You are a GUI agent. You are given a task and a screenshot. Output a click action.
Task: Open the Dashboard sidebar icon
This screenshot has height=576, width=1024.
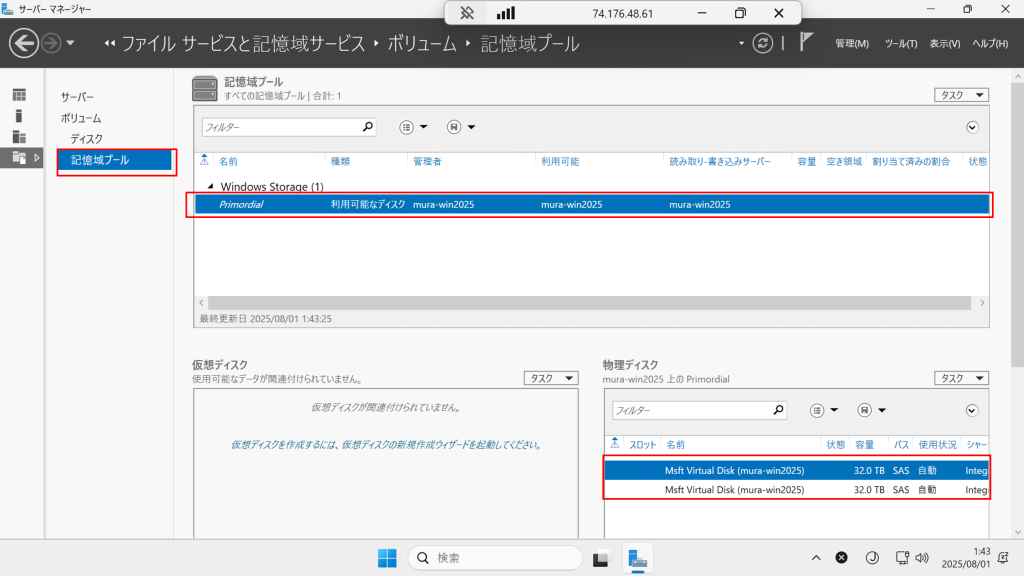click(x=20, y=95)
